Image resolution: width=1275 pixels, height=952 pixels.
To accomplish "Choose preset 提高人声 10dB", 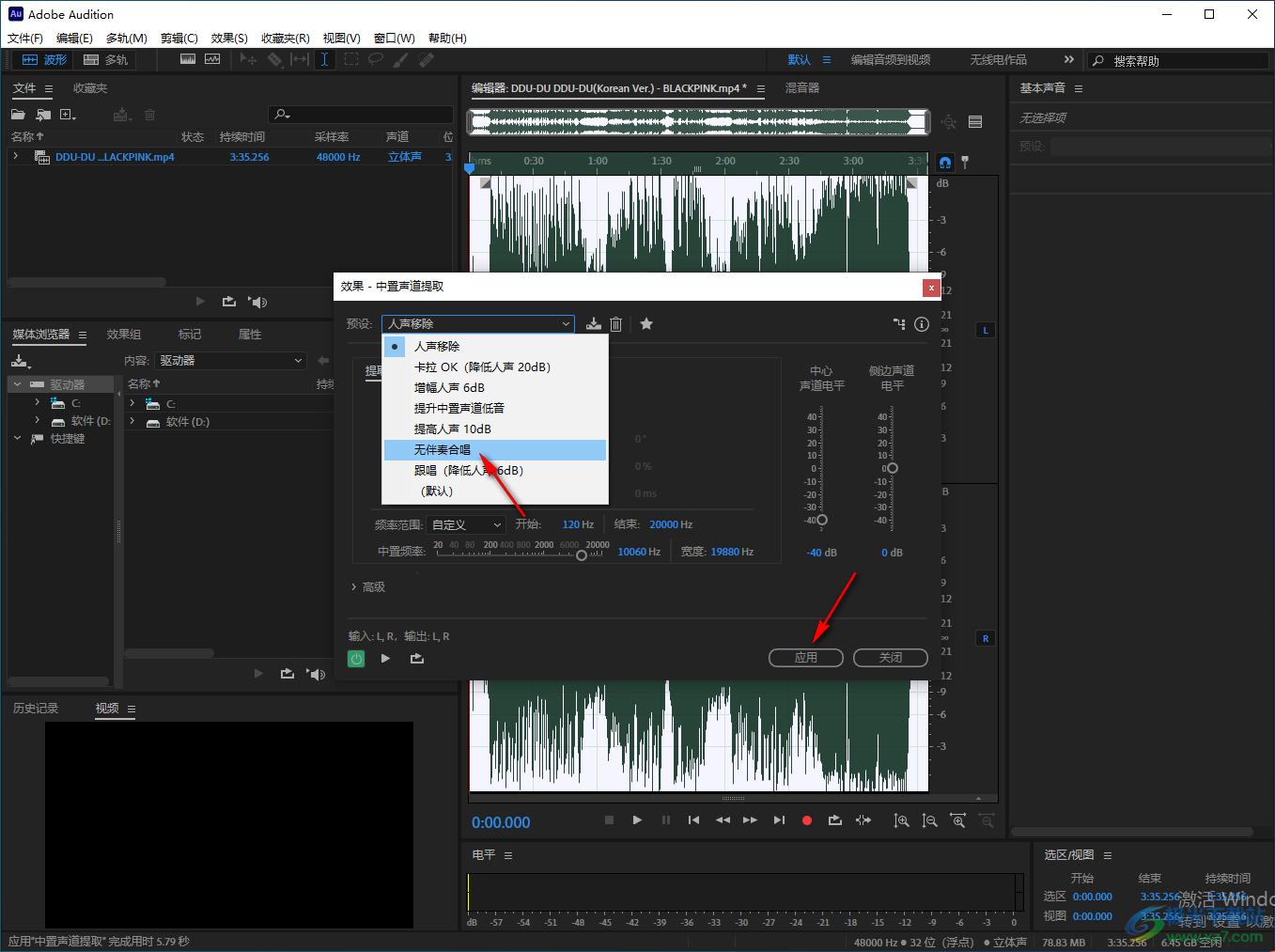I will [x=495, y=429].
